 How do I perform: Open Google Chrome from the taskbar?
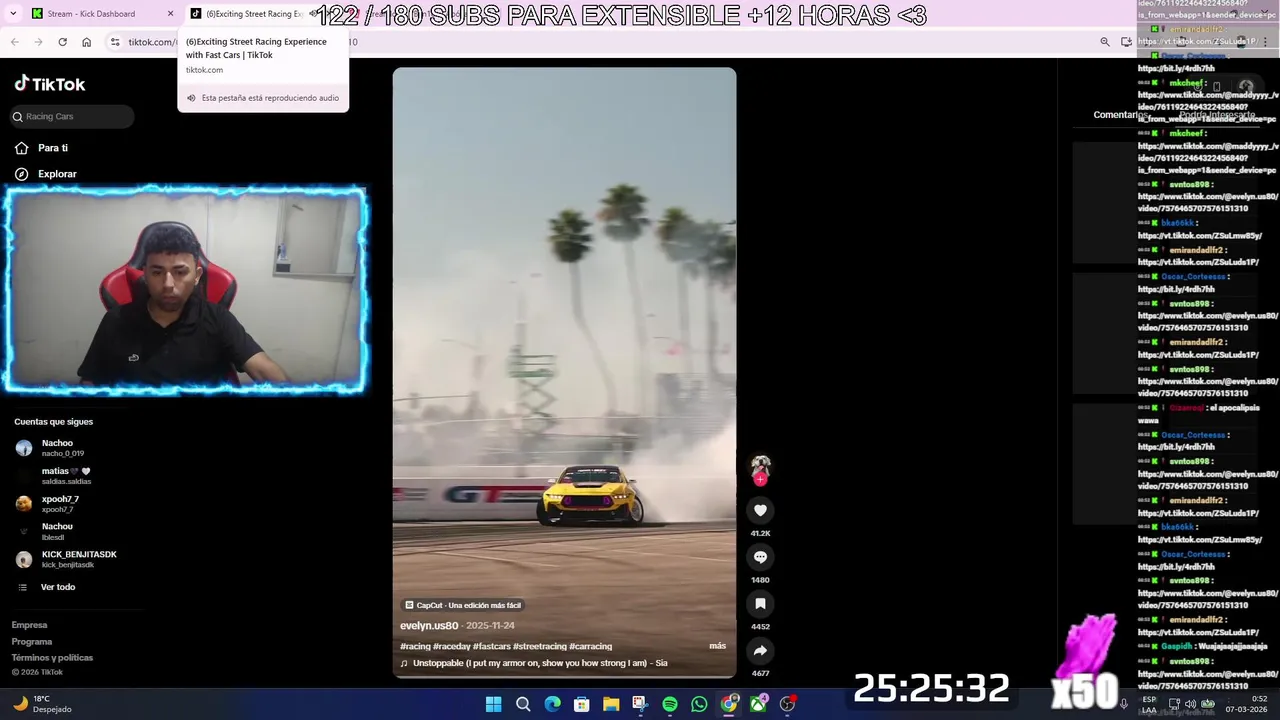click(729, 704)
